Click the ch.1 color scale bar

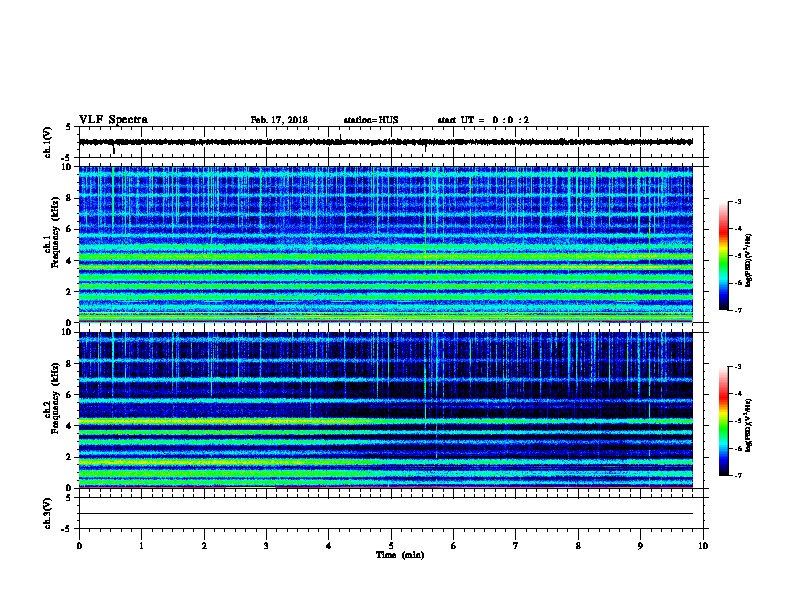[724, 256]
